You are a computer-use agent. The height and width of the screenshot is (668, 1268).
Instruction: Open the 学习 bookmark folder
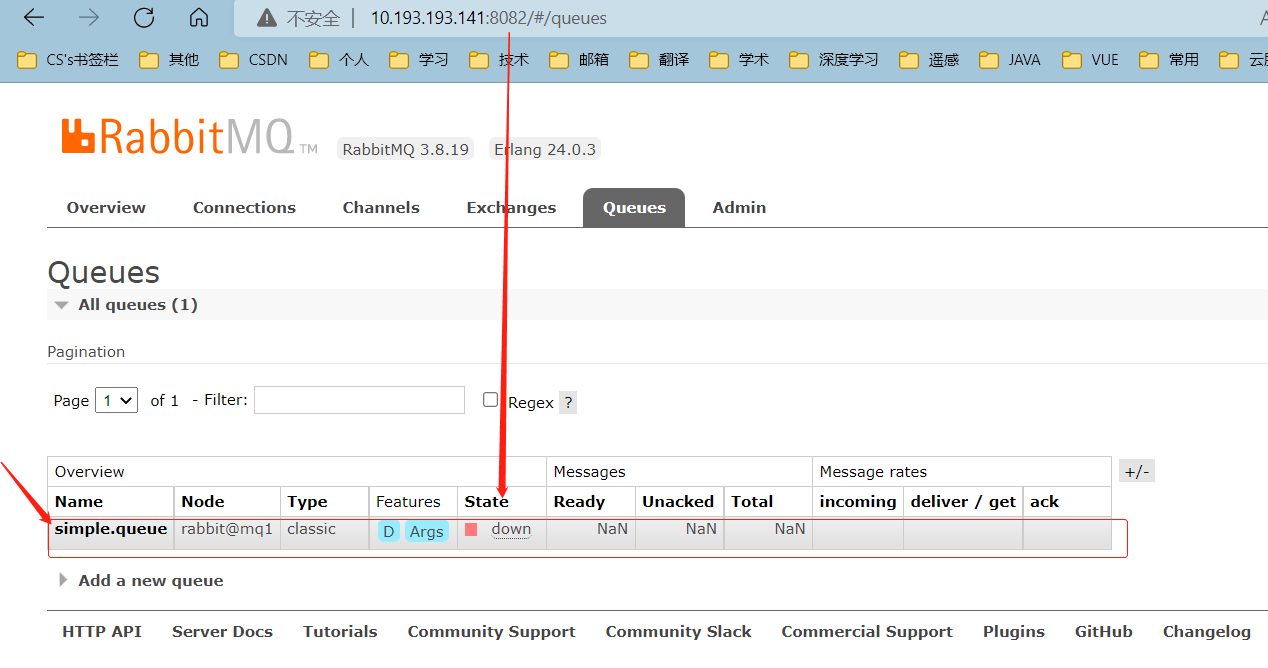[420, 60]
